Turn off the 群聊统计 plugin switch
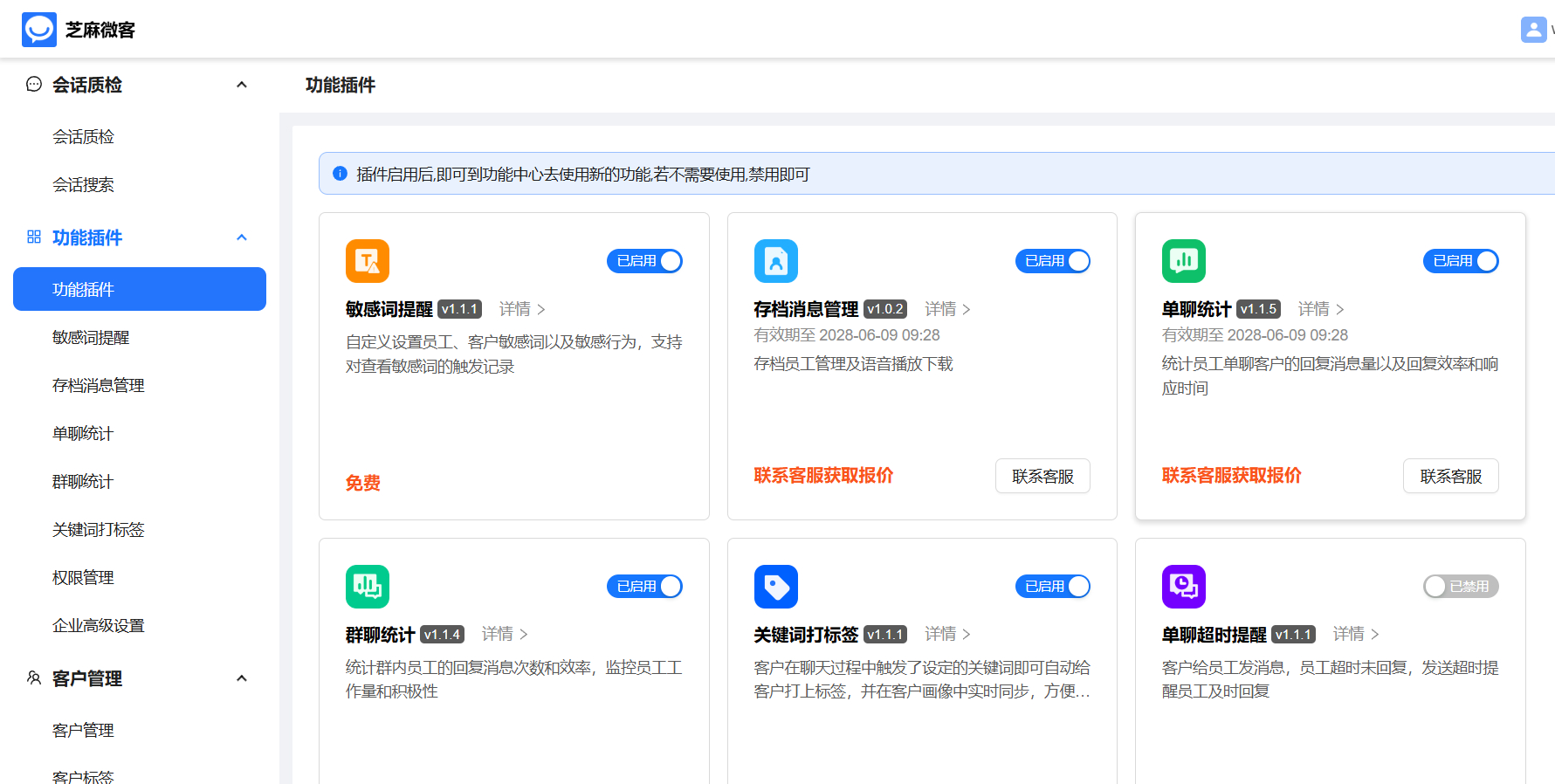The height and width of the screenshot is (784, 1555). tap(644, 587)
